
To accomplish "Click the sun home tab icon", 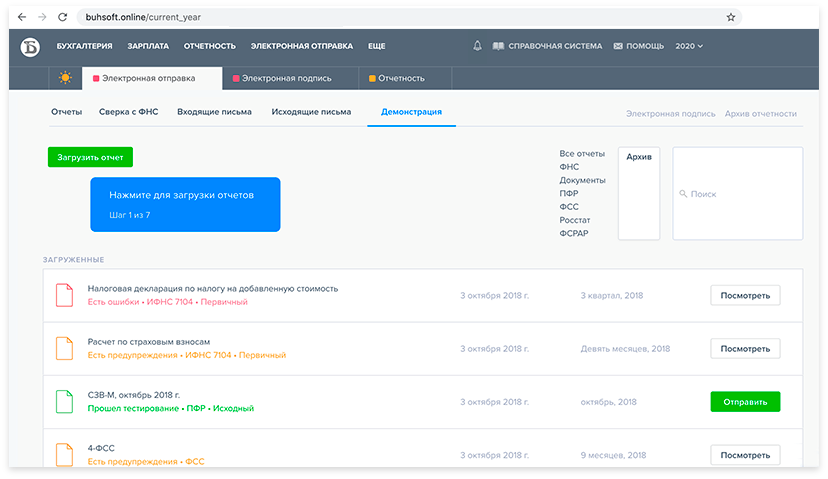I will (x=65, y=78).
